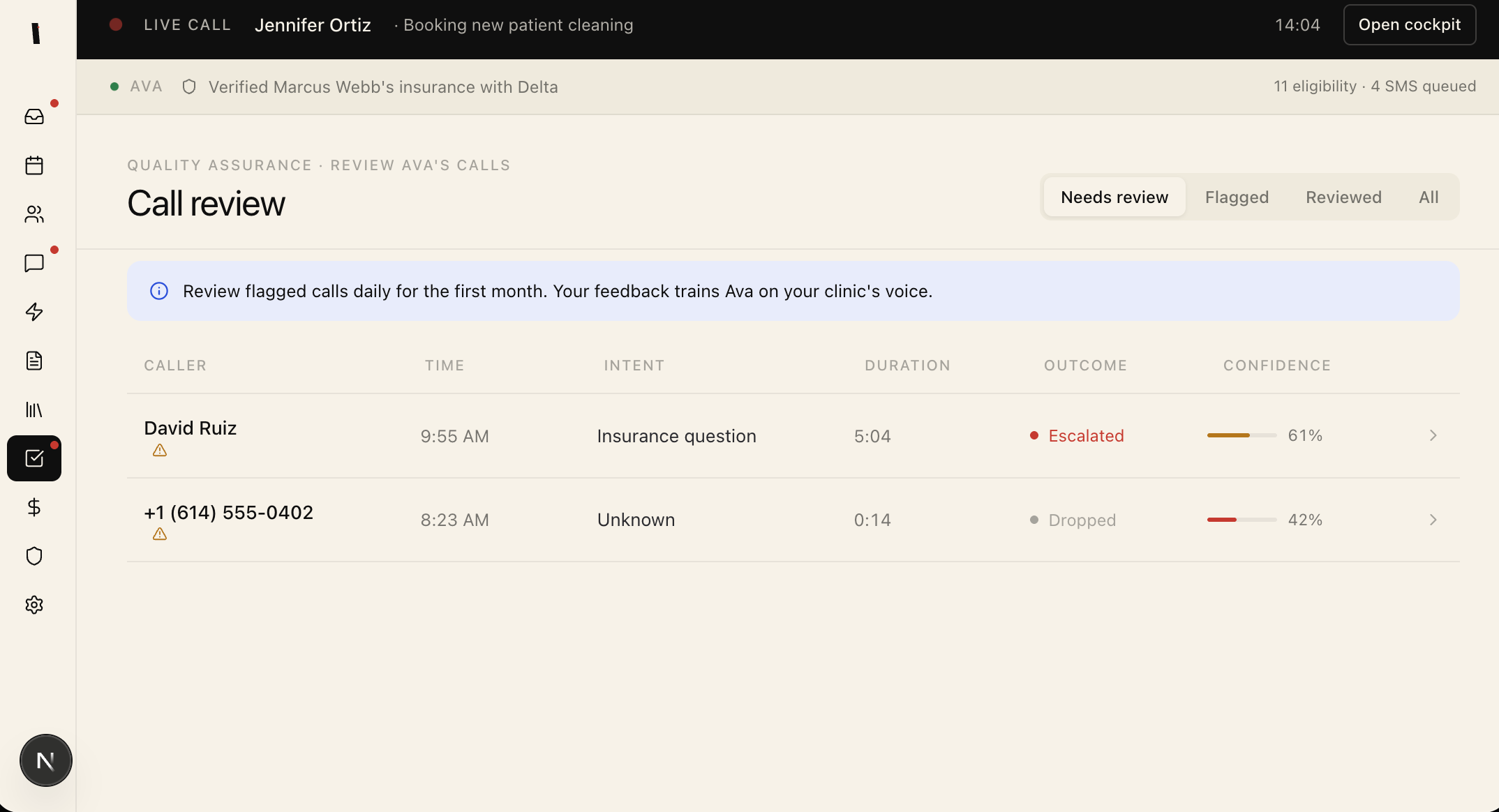The image size is (1499, 812).
Task: Switch to the Flagged tab
Action: point(1237,197)
